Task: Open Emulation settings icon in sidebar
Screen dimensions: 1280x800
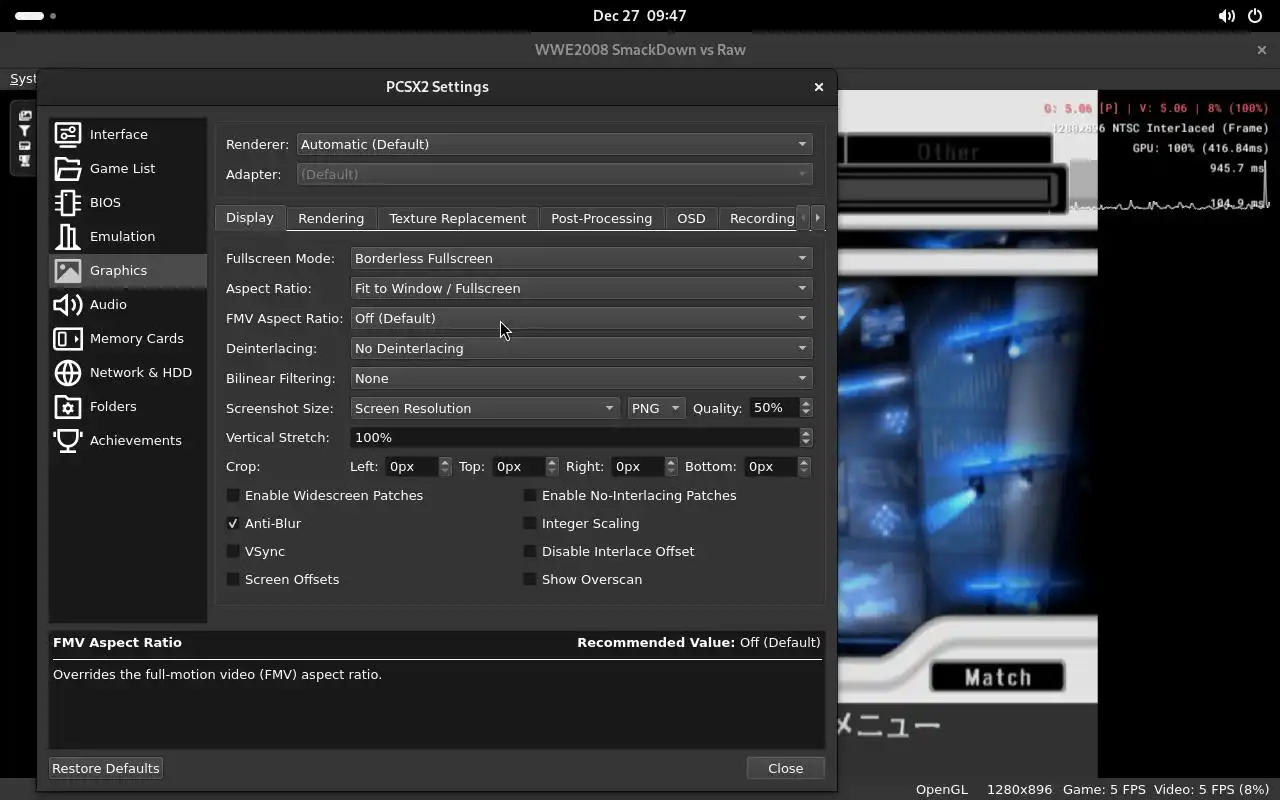Action: click(68, 236)
